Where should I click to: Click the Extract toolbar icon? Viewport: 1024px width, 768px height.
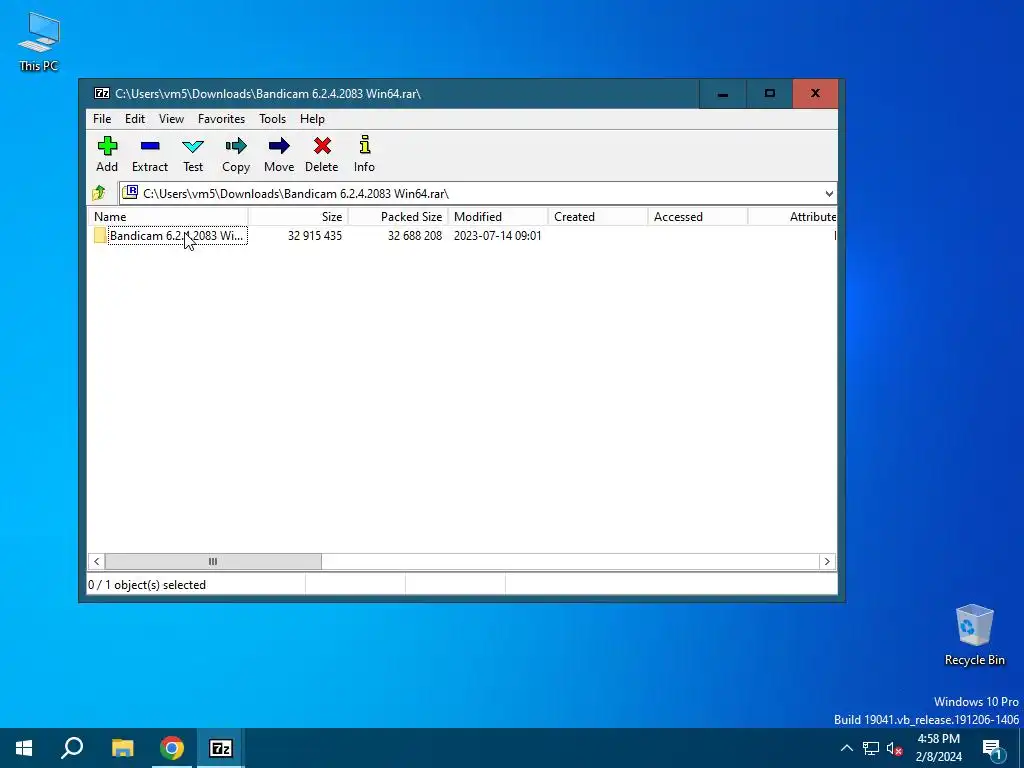click(150, 153)
